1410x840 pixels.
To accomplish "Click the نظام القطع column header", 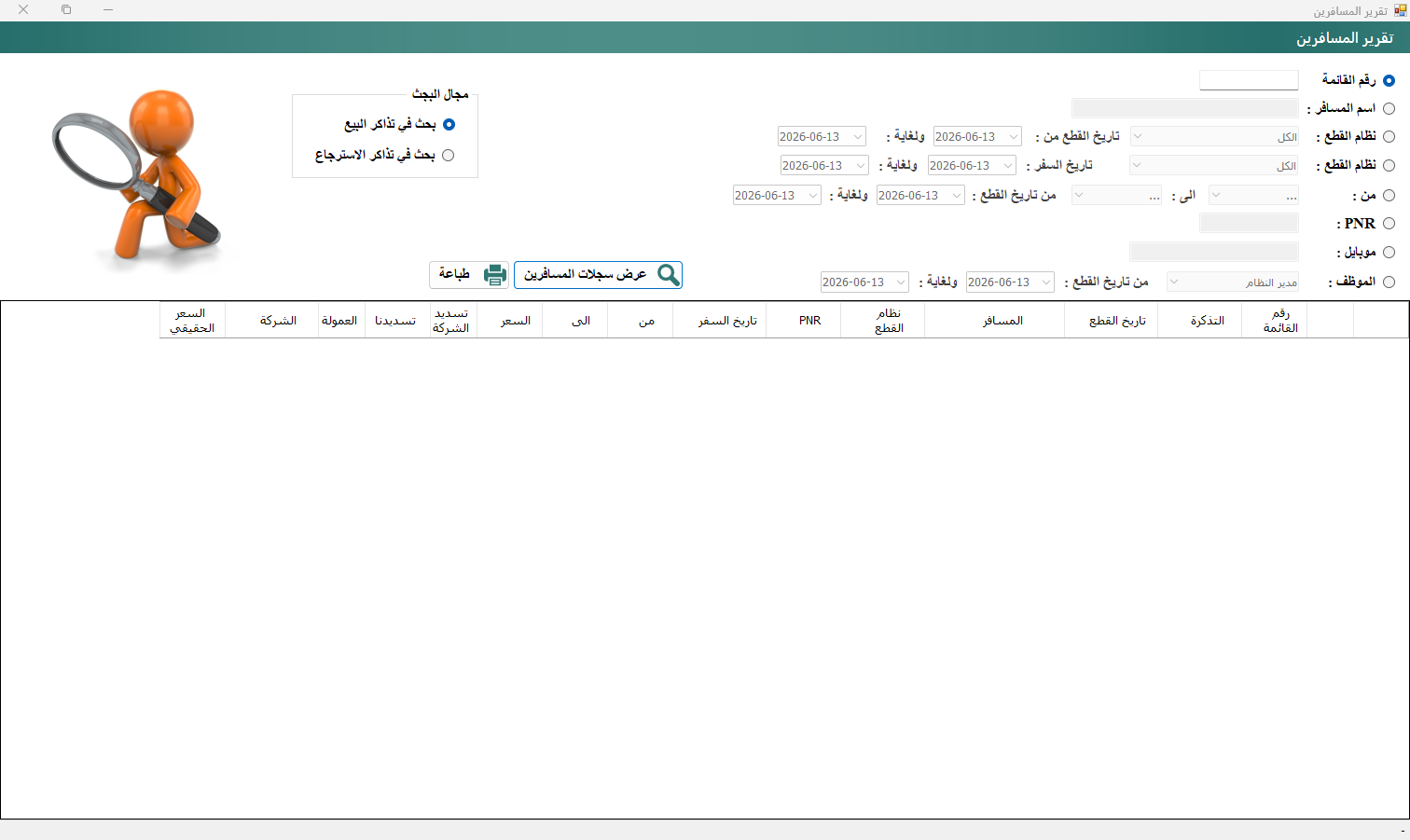I will point(882,320).
